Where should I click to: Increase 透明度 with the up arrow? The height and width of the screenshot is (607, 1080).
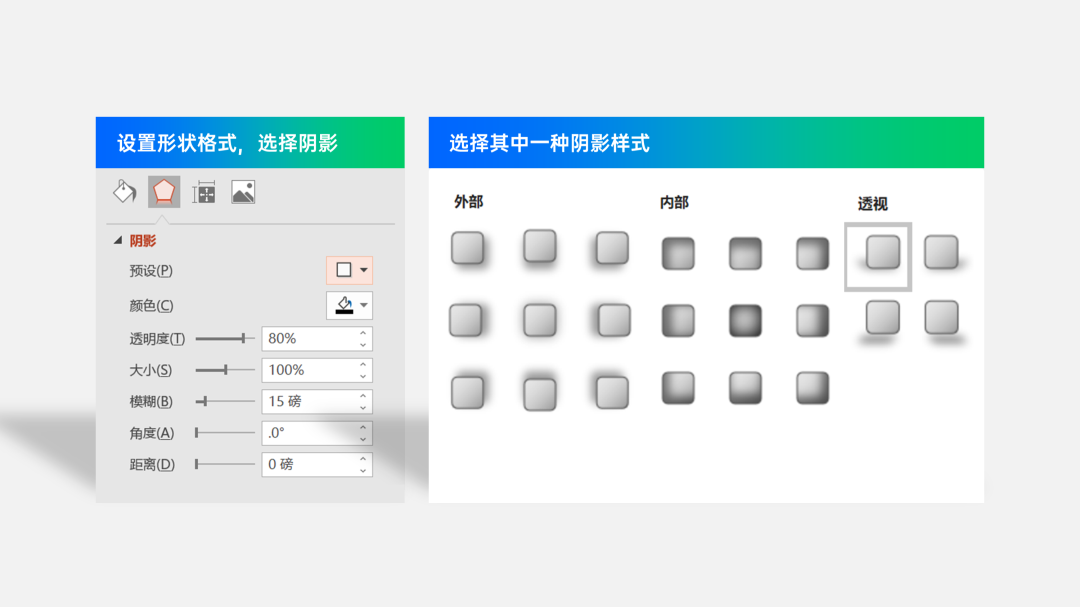click(x=363, y=333)
